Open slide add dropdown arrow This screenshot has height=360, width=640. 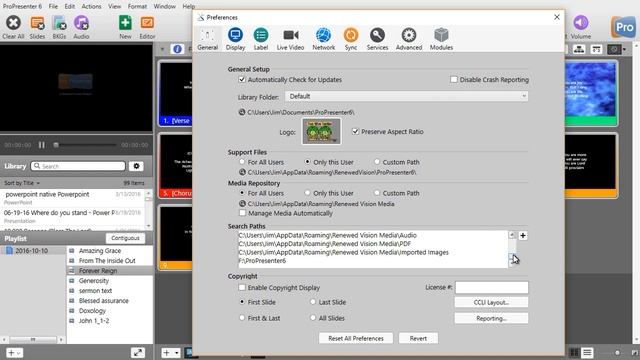point(176,353)
